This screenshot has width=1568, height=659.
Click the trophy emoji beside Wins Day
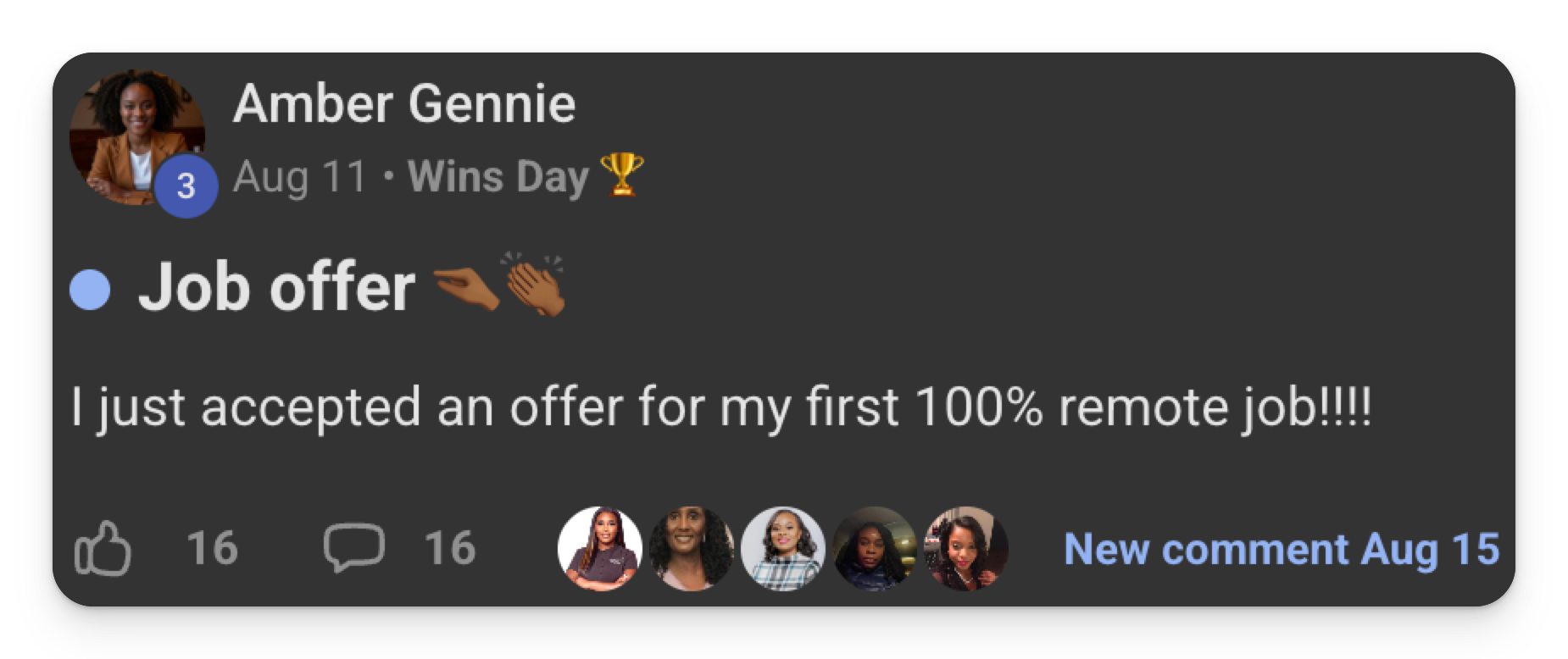[621, 175]
